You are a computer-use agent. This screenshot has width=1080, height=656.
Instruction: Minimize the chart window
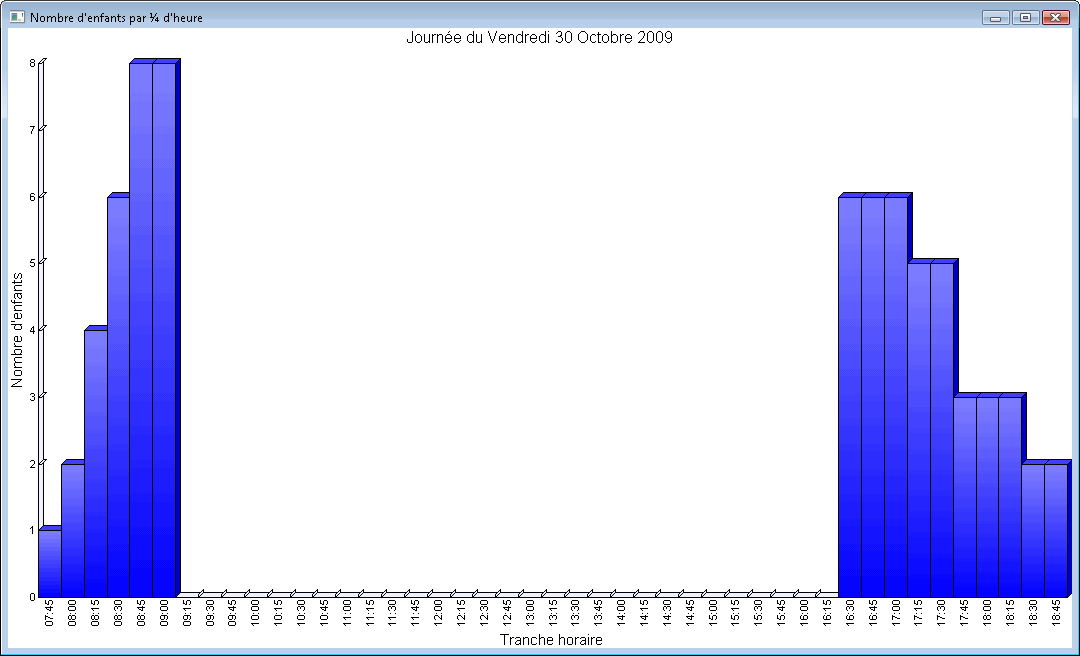coord(995,17)
